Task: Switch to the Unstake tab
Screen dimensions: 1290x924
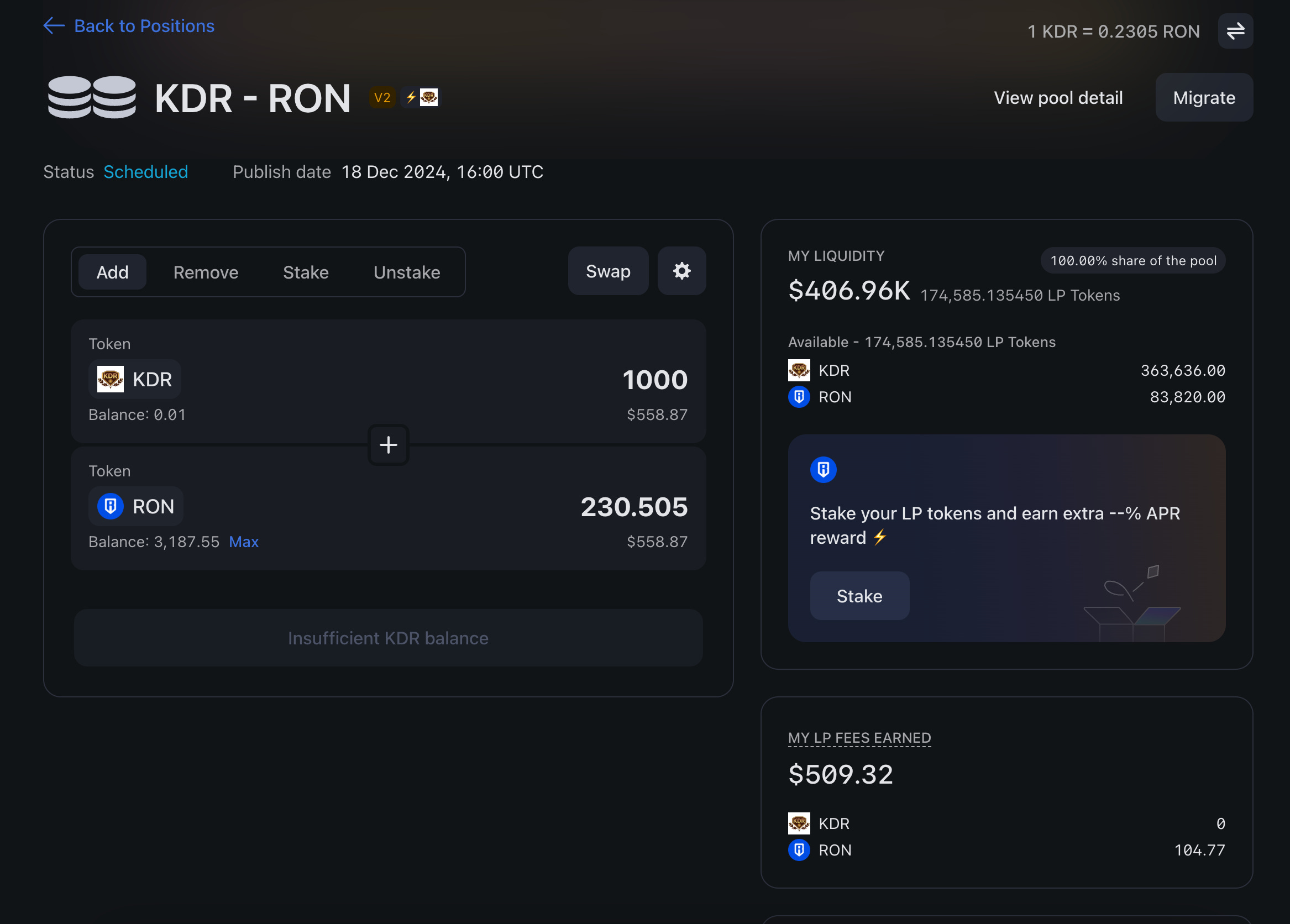Action: (x=407, y=272)
